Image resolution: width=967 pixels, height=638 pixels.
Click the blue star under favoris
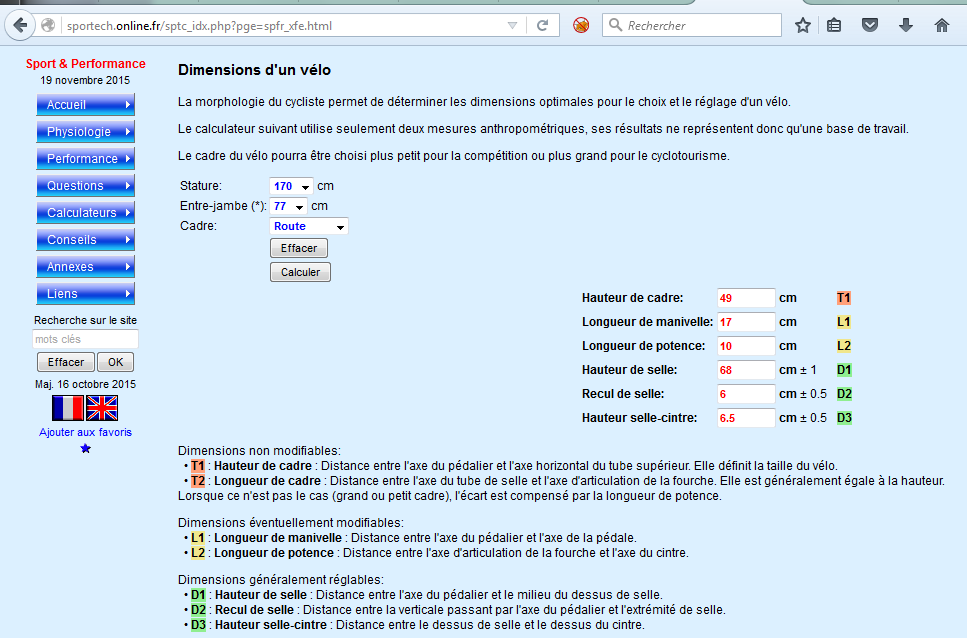tap(86, 449)
